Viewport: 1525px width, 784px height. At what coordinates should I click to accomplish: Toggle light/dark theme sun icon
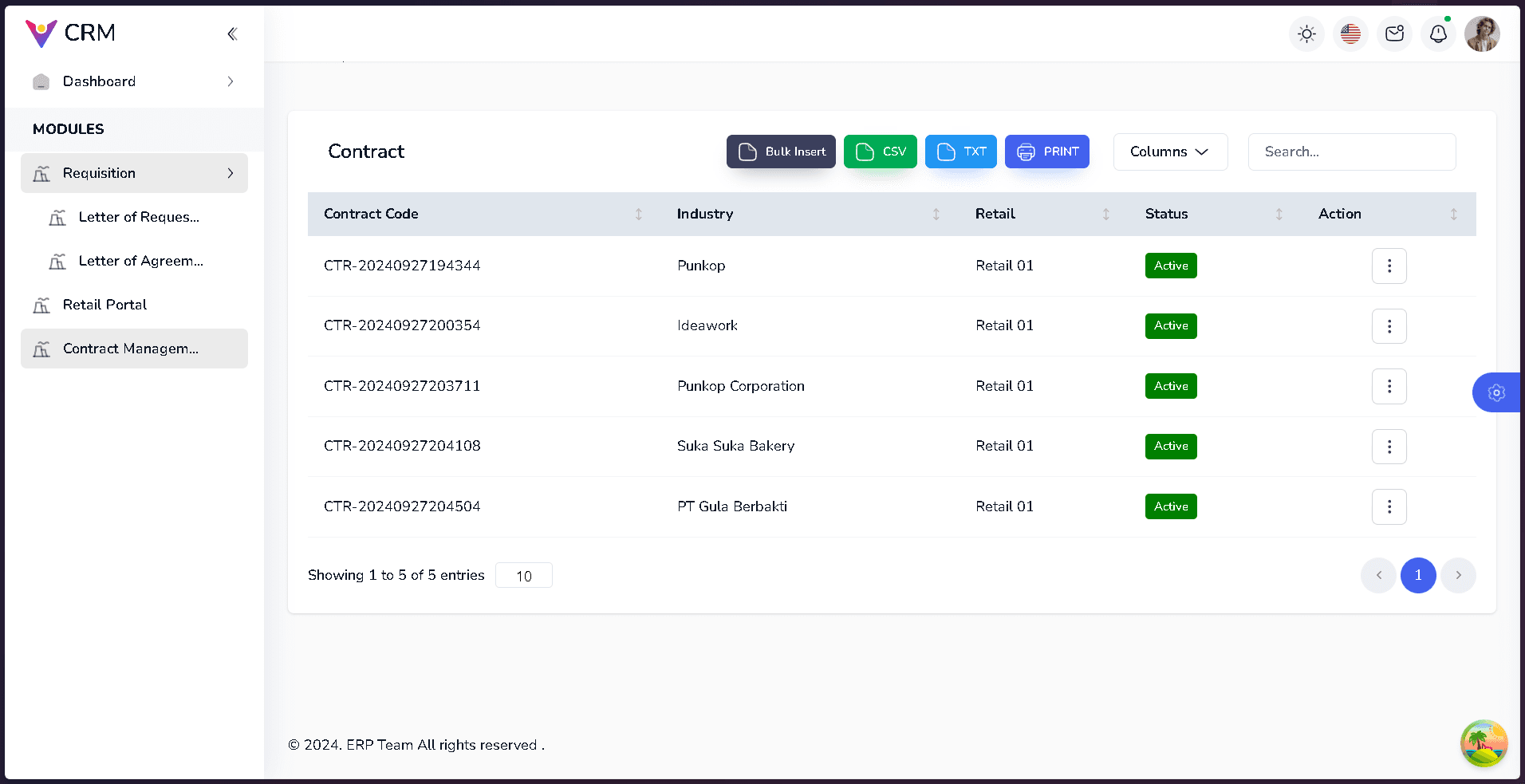(x=1306, y=33)
